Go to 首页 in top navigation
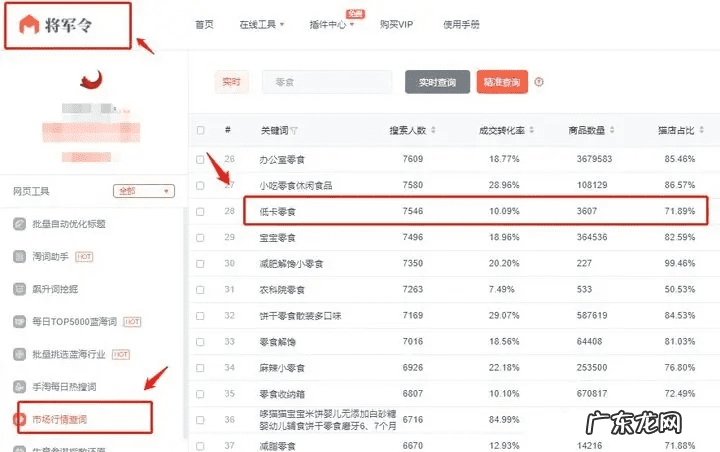Screen dimensions: 720x452 coord(204,24)
